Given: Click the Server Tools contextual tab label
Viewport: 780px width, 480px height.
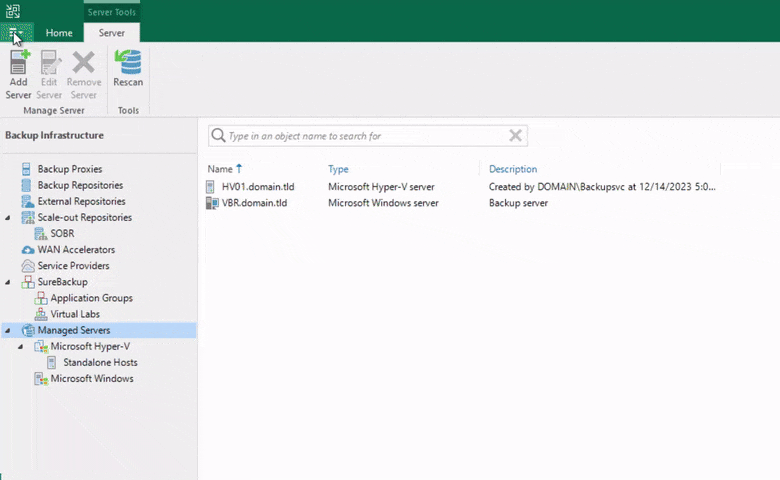Looking at the screenshot, I should [x=111, y=12].
